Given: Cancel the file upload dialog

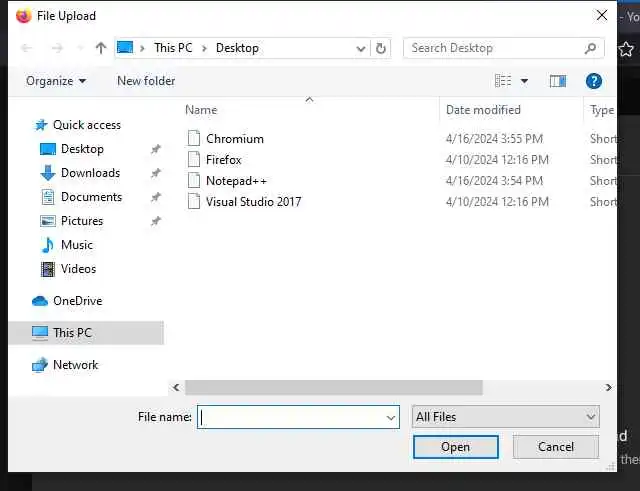Looking at the screenshot, I should [556, 447].
